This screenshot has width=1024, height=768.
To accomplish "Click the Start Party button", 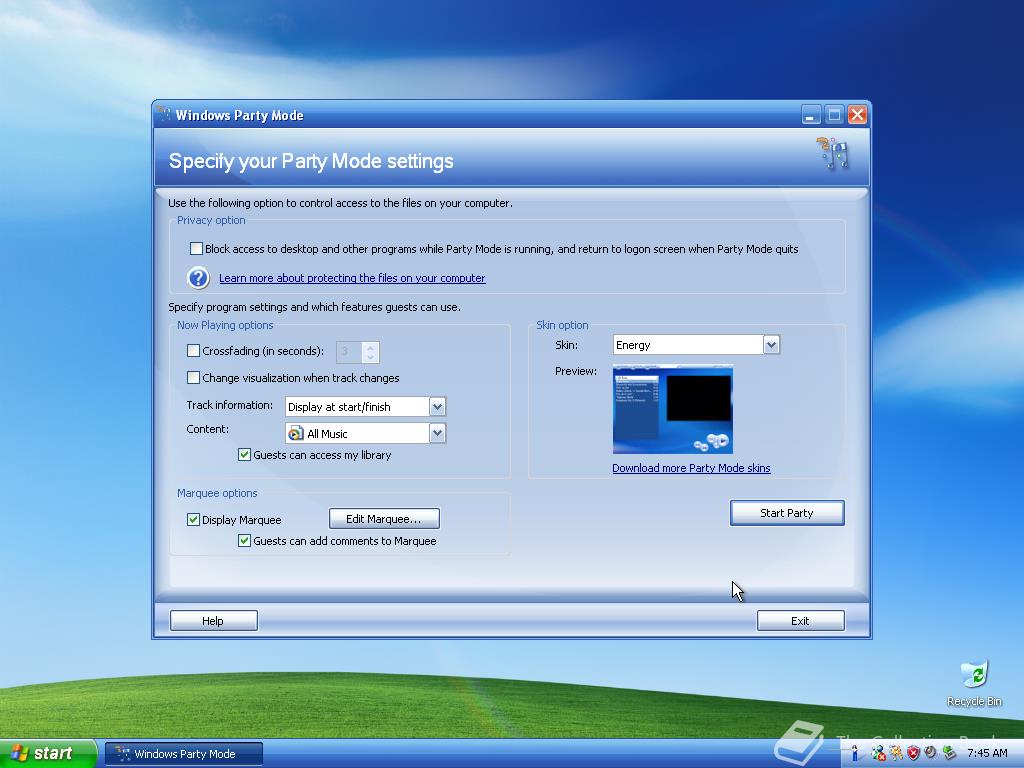I will point(787,513).
